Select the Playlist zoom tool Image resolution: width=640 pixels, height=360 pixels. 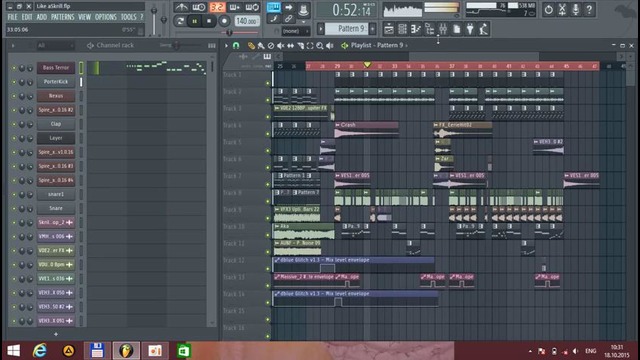(x=320, y=46)
